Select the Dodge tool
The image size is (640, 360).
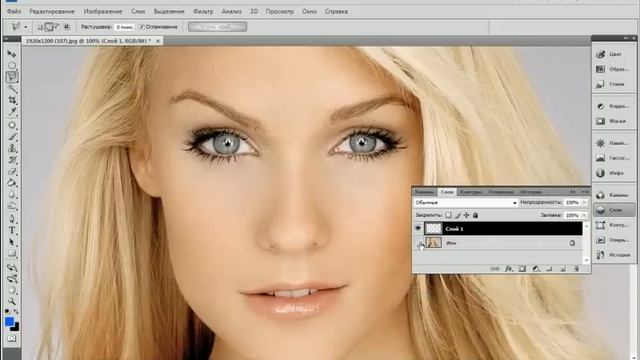[x=12, y=206]
